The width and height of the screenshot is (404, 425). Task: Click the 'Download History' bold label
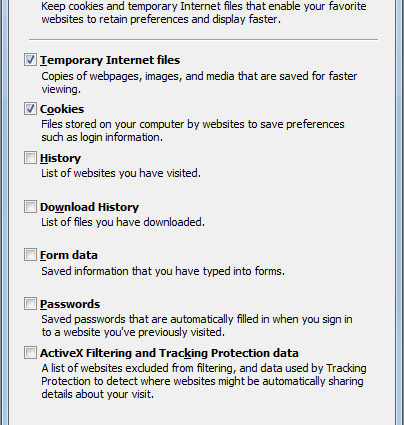(89, 207)
